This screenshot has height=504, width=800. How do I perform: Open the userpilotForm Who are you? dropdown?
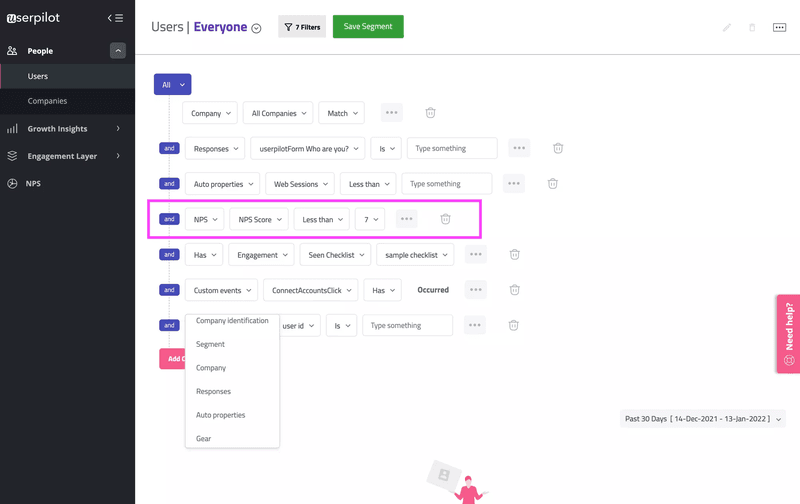[308, 148]
